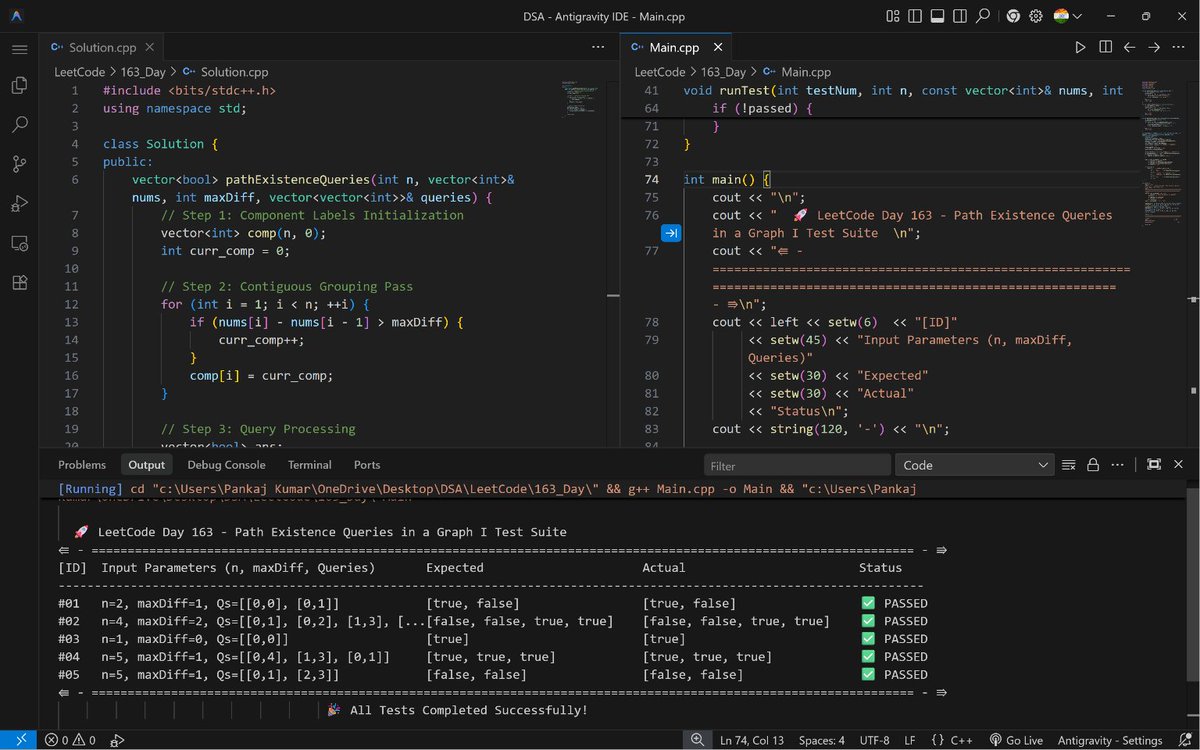Click the debug launch icon in the status bar
The image size is (1200, 750).
[x=118, y=740]
